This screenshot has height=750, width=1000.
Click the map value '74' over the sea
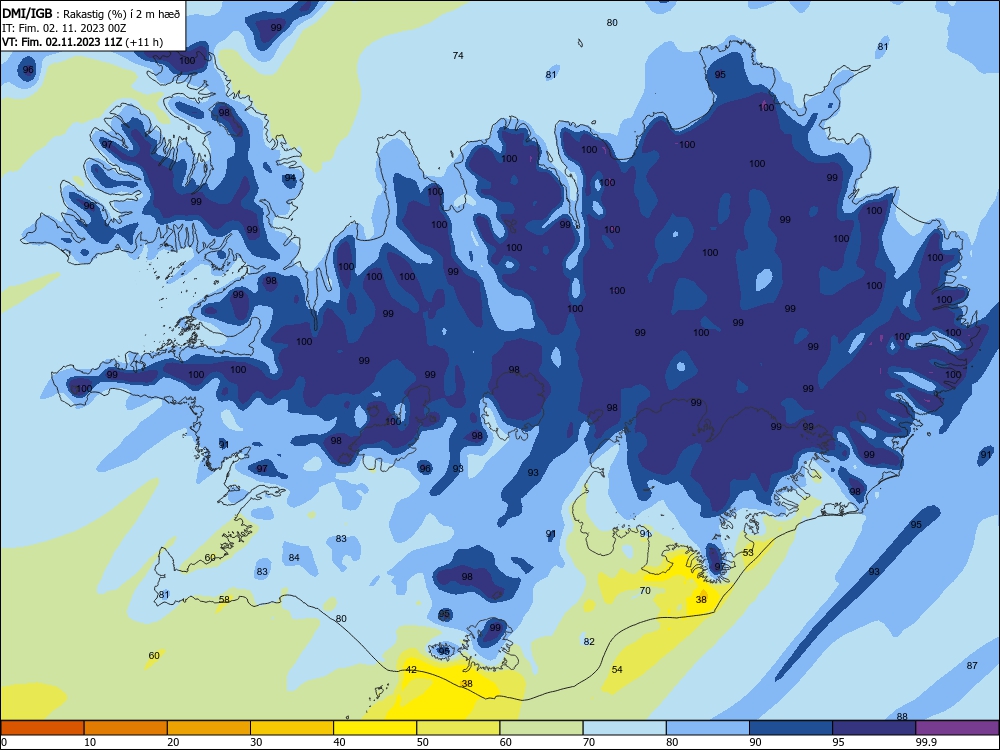pos(458,55)
